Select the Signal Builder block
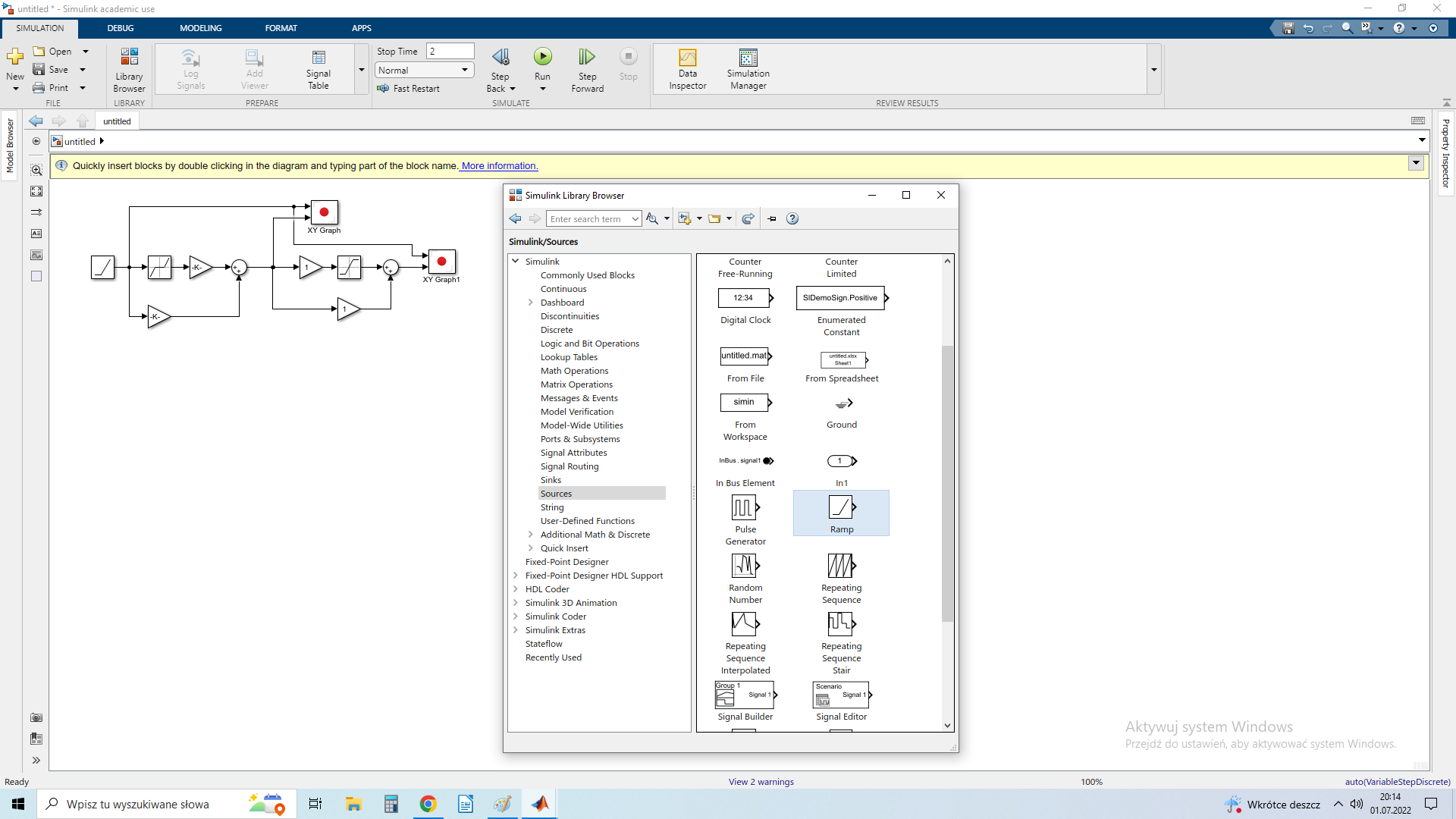Screen dimensions: 1456x819 tap(745, 701)
